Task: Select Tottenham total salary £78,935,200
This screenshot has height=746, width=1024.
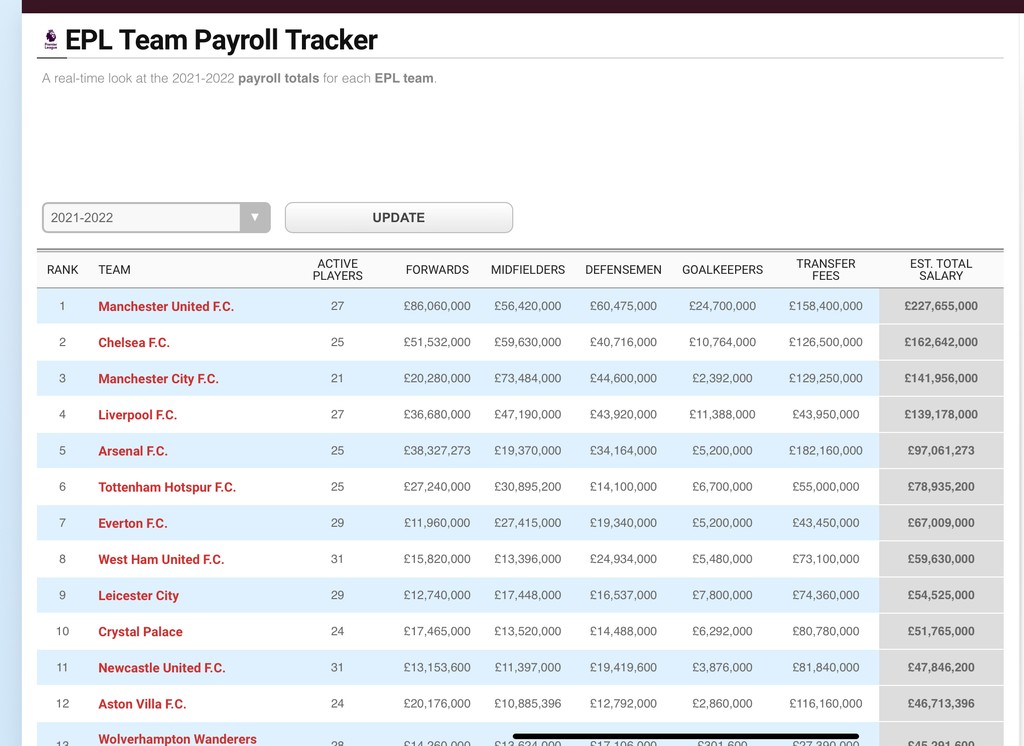Action: click(x=941, y=487)
